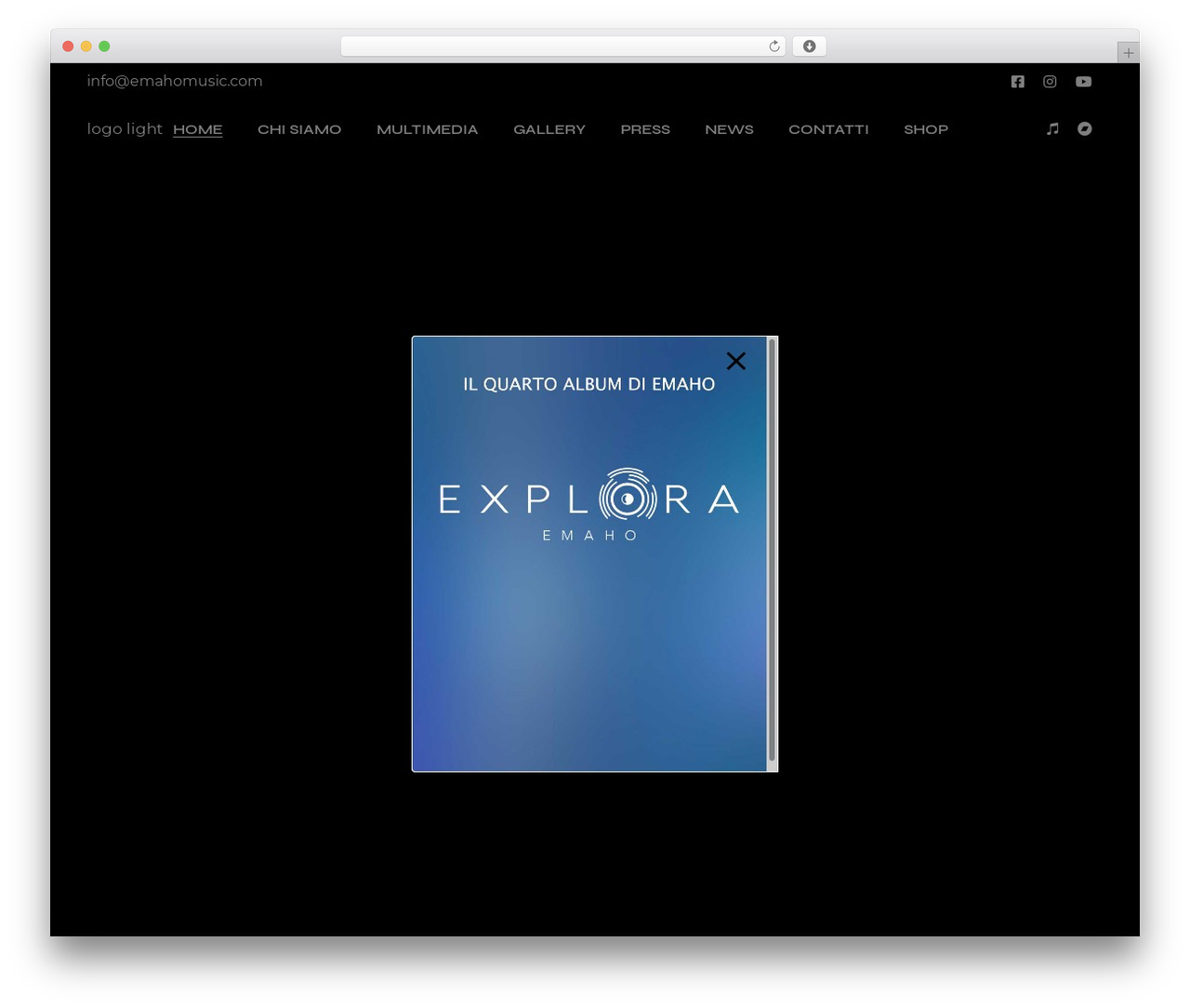This screenshot has width=1190, height=1008.
Task: Open the CHI SIAMO page
Action: (x=299, y=129)
